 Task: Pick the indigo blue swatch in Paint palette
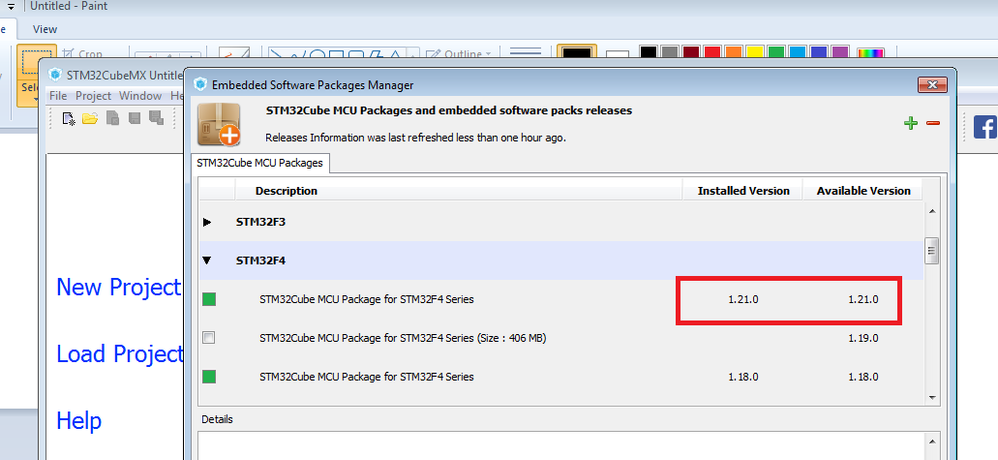(819, 53)
